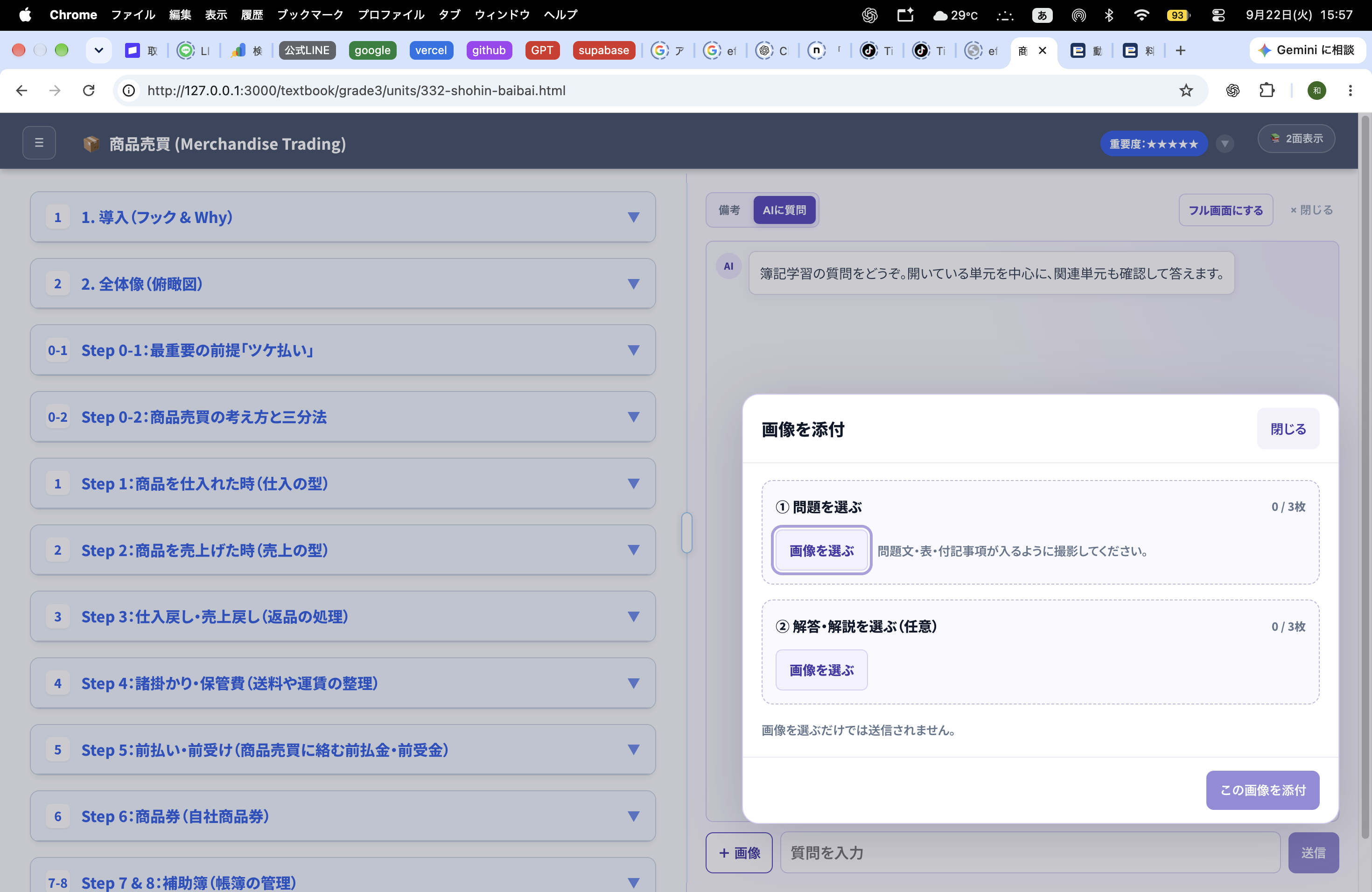Expand Step 2 商品を売上げた時
1372x892 pixels.
pyautogui.click(x=343, y=550)
